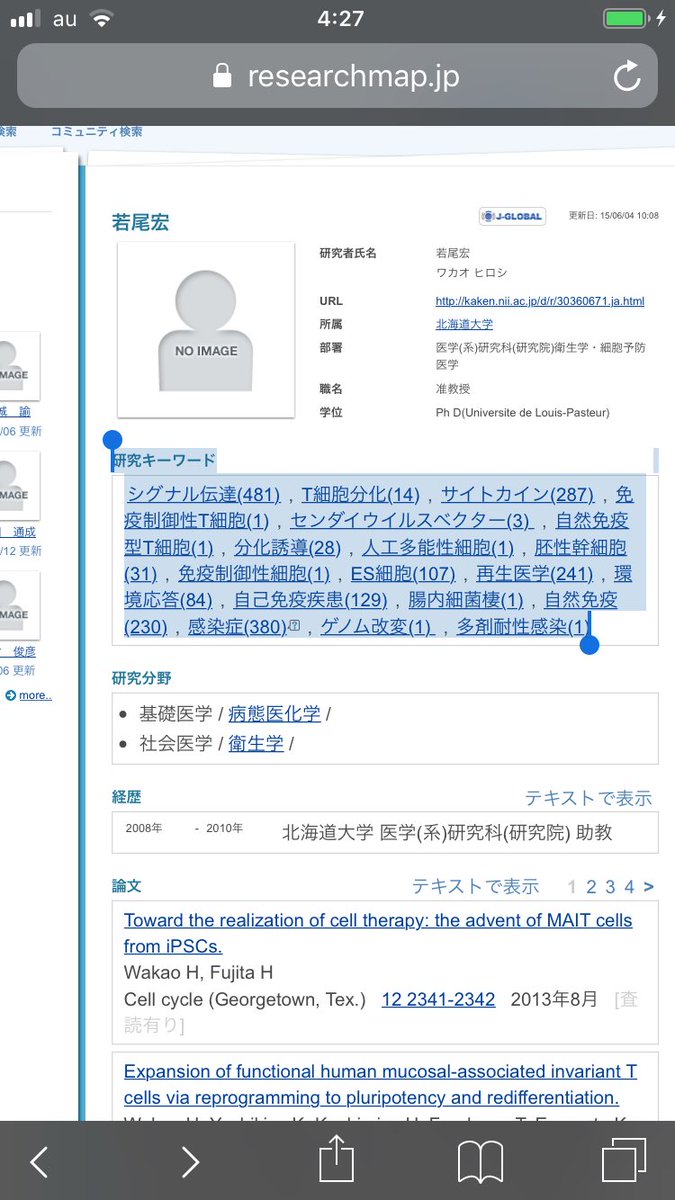Tap the lock icon in address bar
The image size is (675, 1200).
(222, 76)
